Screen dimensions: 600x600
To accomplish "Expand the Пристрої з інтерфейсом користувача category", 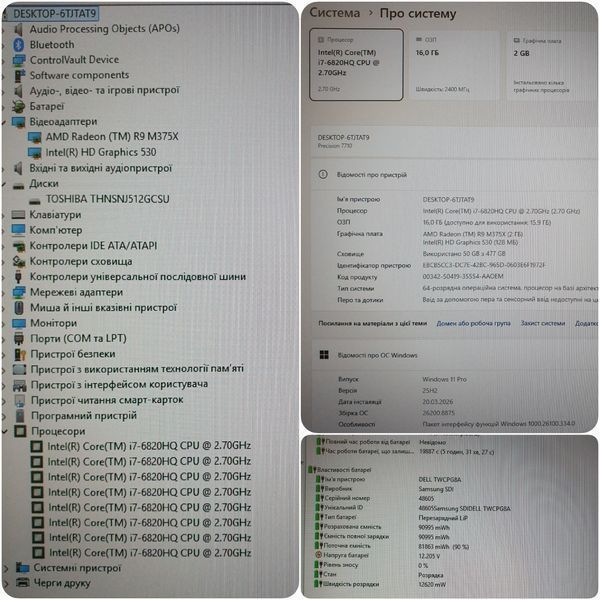I will click(4, 386).
